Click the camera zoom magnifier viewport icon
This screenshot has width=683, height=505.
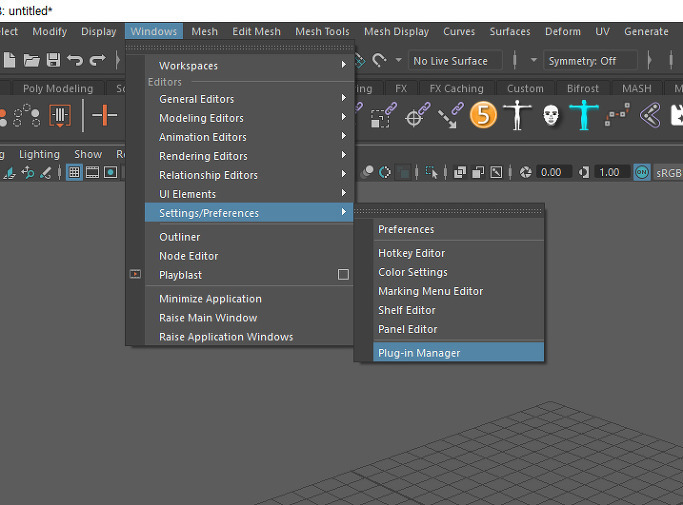point(27,173)
